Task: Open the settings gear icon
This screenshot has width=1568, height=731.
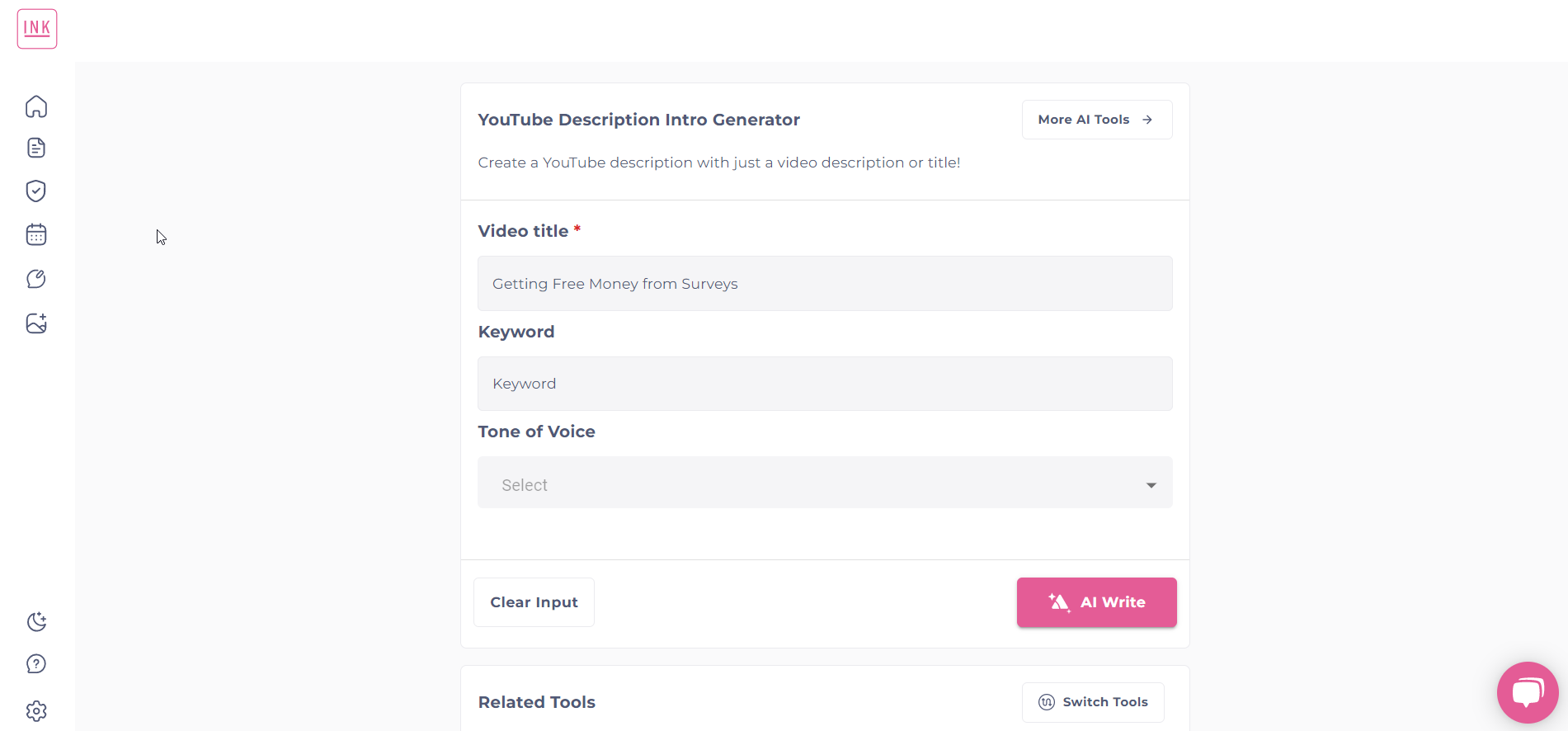Action: click(36, 710)
